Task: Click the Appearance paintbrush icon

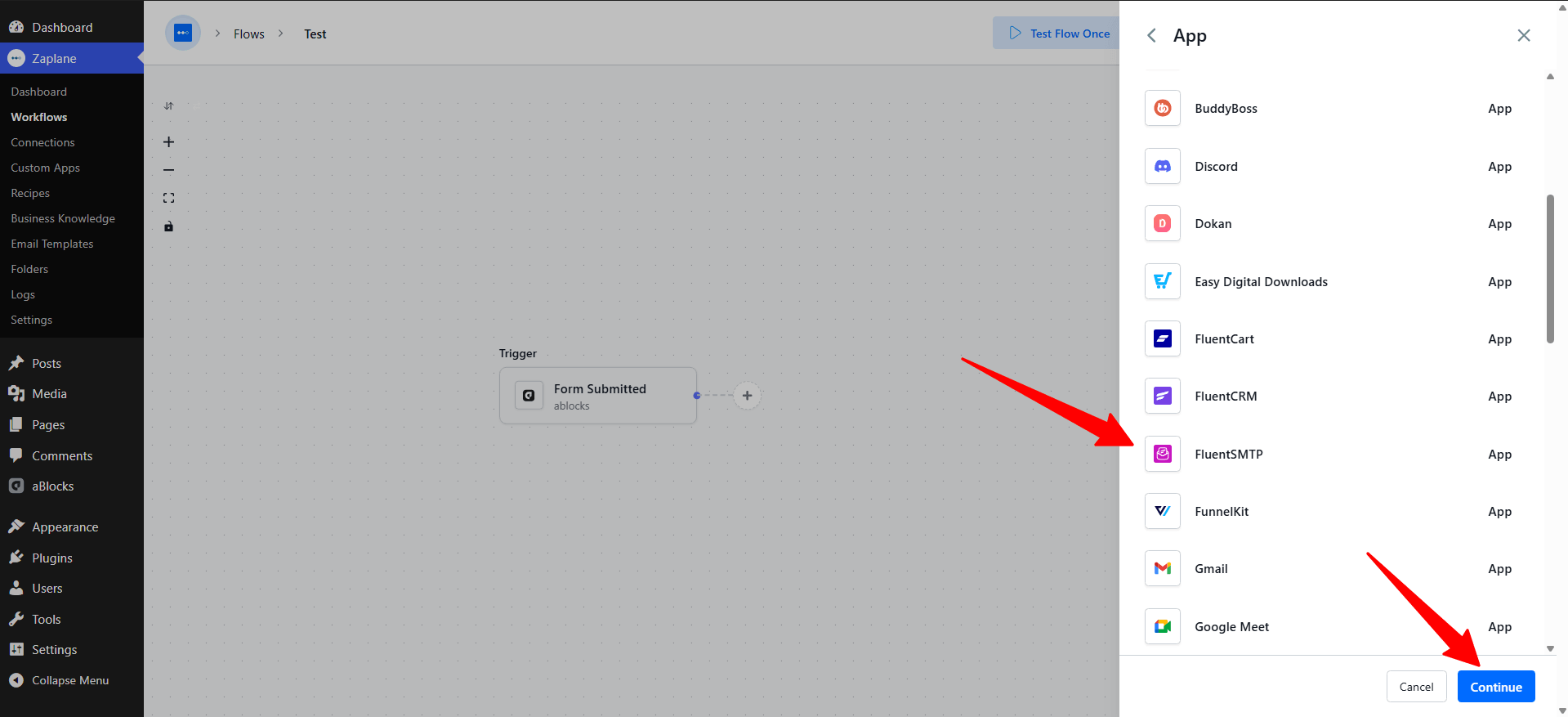Action: click(x=16, y=527)
